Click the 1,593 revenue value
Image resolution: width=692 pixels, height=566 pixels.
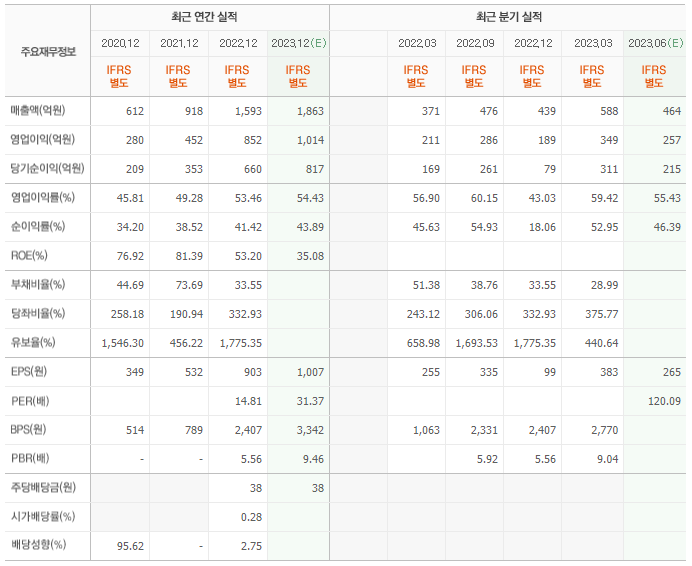[248, 111]
